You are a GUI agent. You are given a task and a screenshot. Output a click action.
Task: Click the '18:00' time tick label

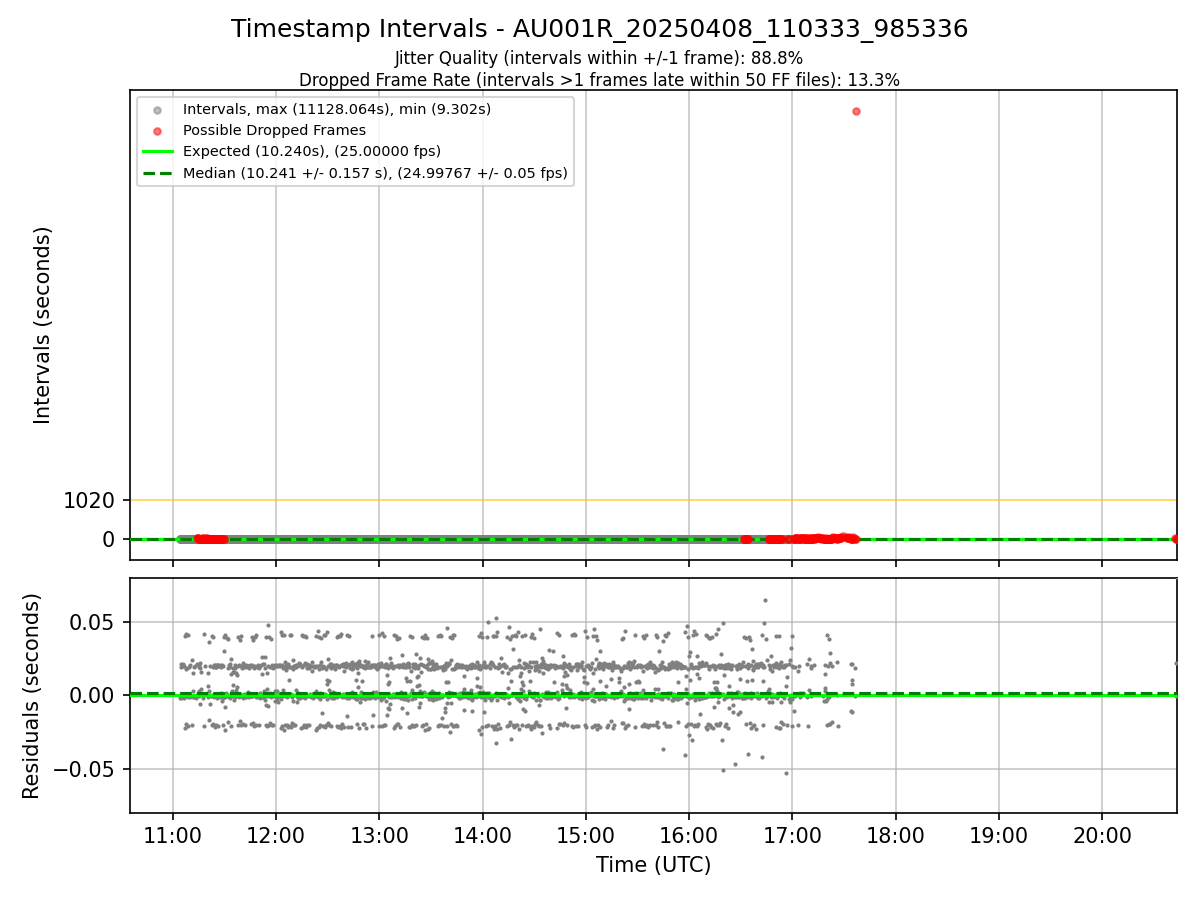[896, 835]
